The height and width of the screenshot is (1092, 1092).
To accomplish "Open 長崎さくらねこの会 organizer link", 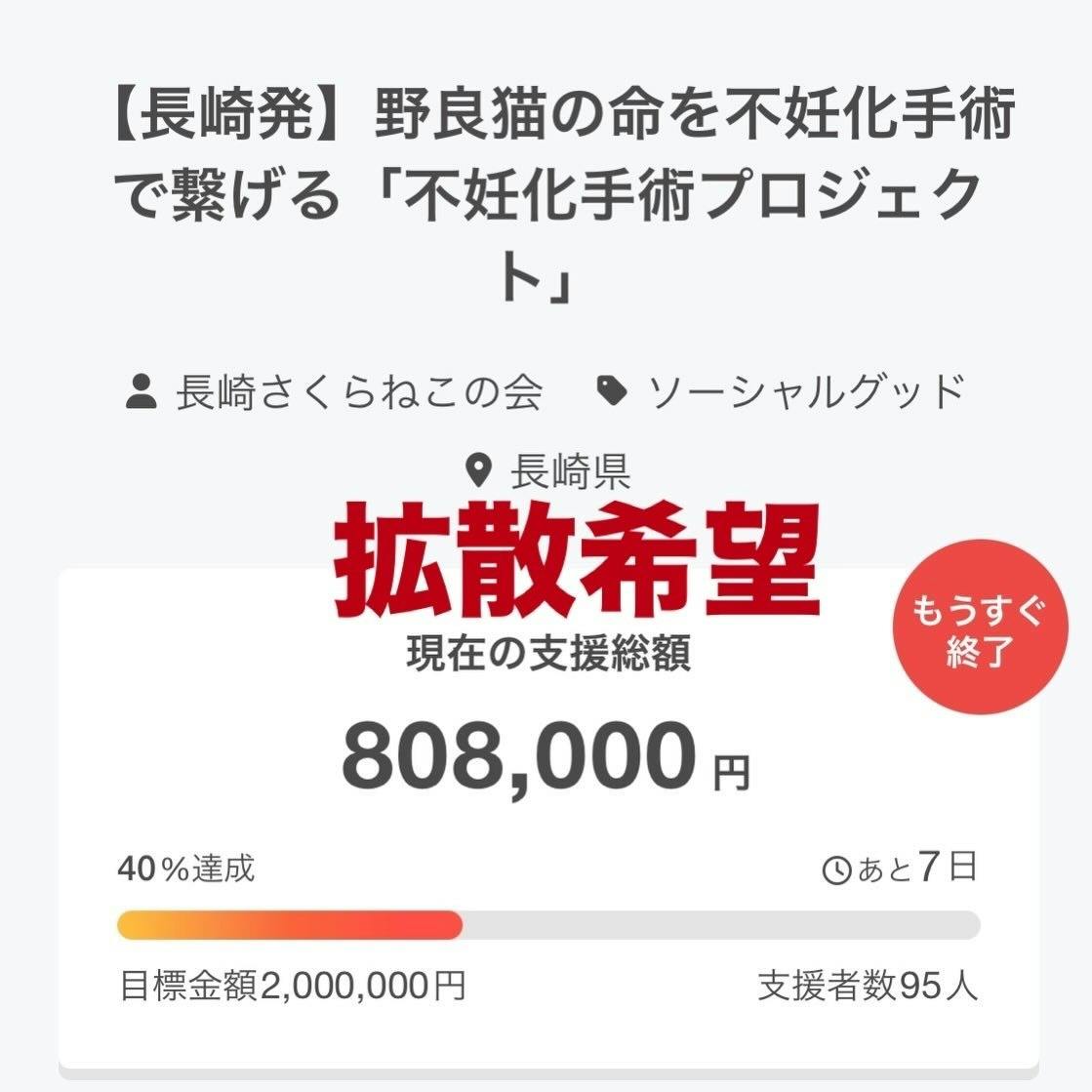I will coord(358,393).
